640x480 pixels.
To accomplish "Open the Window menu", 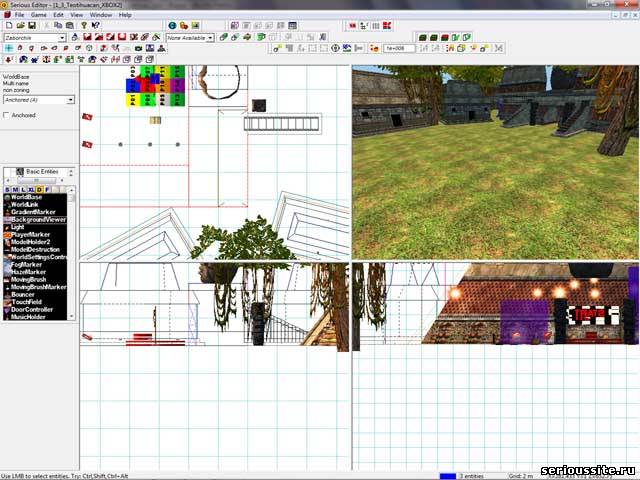I will (x=101, y=15).
